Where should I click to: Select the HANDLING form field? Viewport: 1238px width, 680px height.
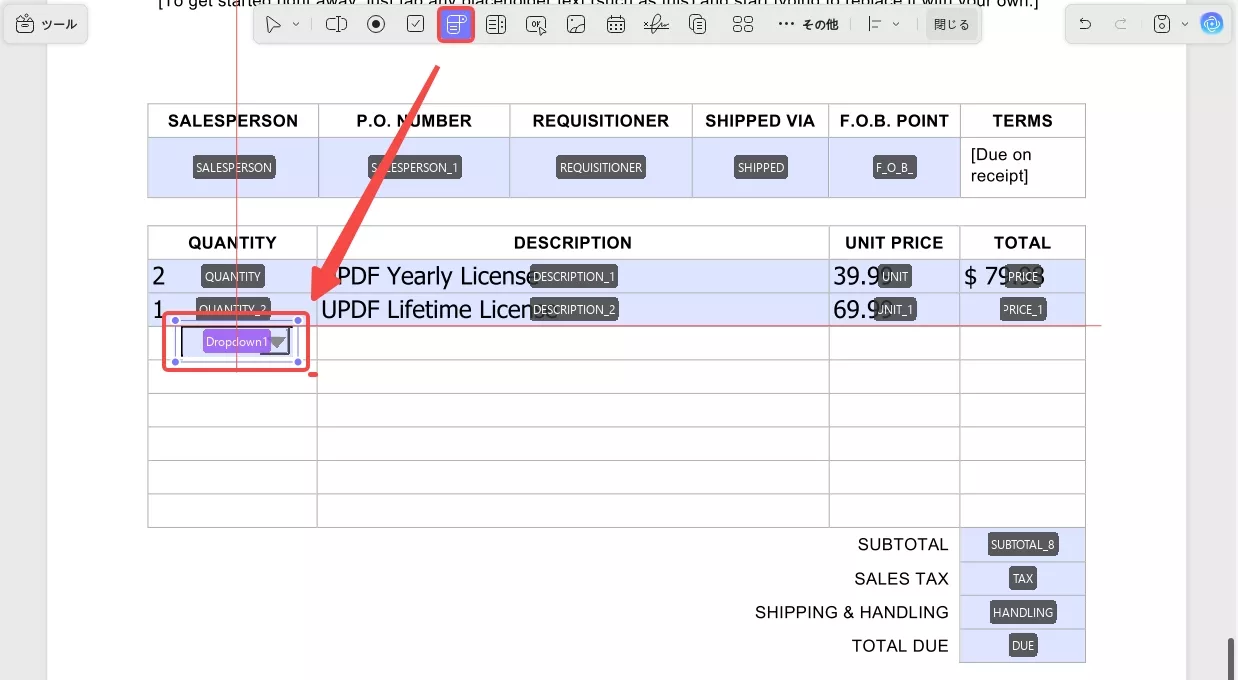click(x=1023, y=613)
